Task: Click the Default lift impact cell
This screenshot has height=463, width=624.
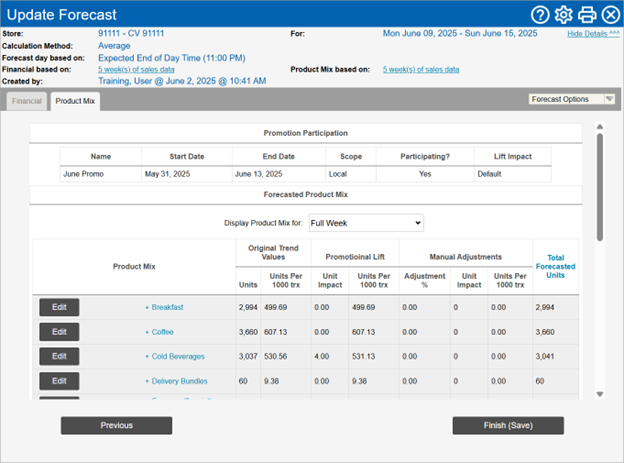Action: click(513, 174)
